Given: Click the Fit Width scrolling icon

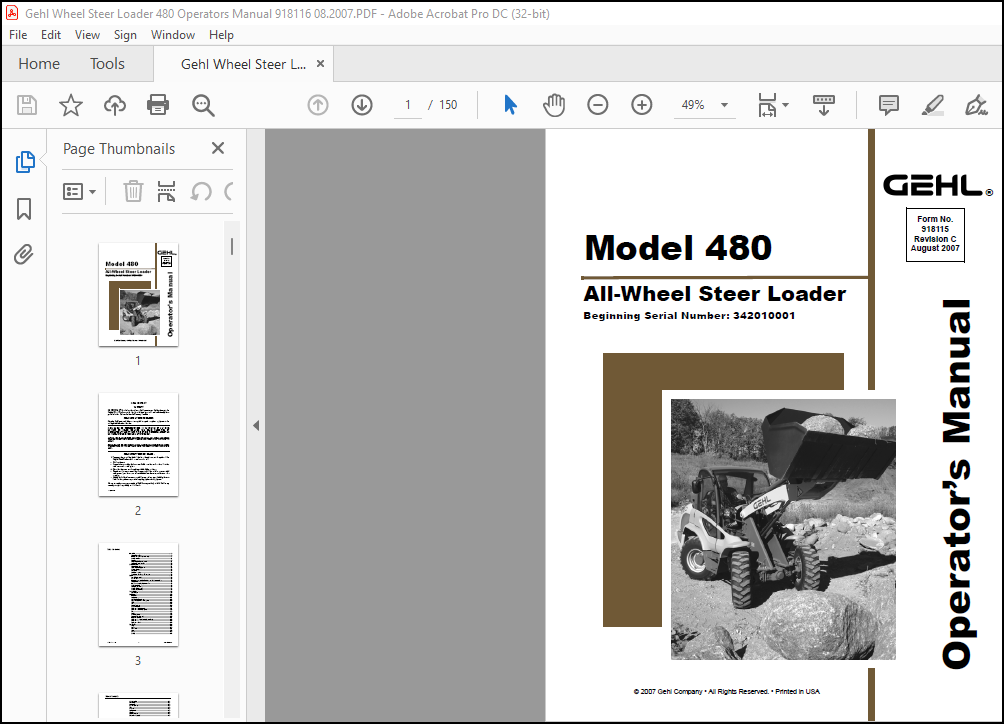Looking at the screenshot, I should click(x=767, y=105).
